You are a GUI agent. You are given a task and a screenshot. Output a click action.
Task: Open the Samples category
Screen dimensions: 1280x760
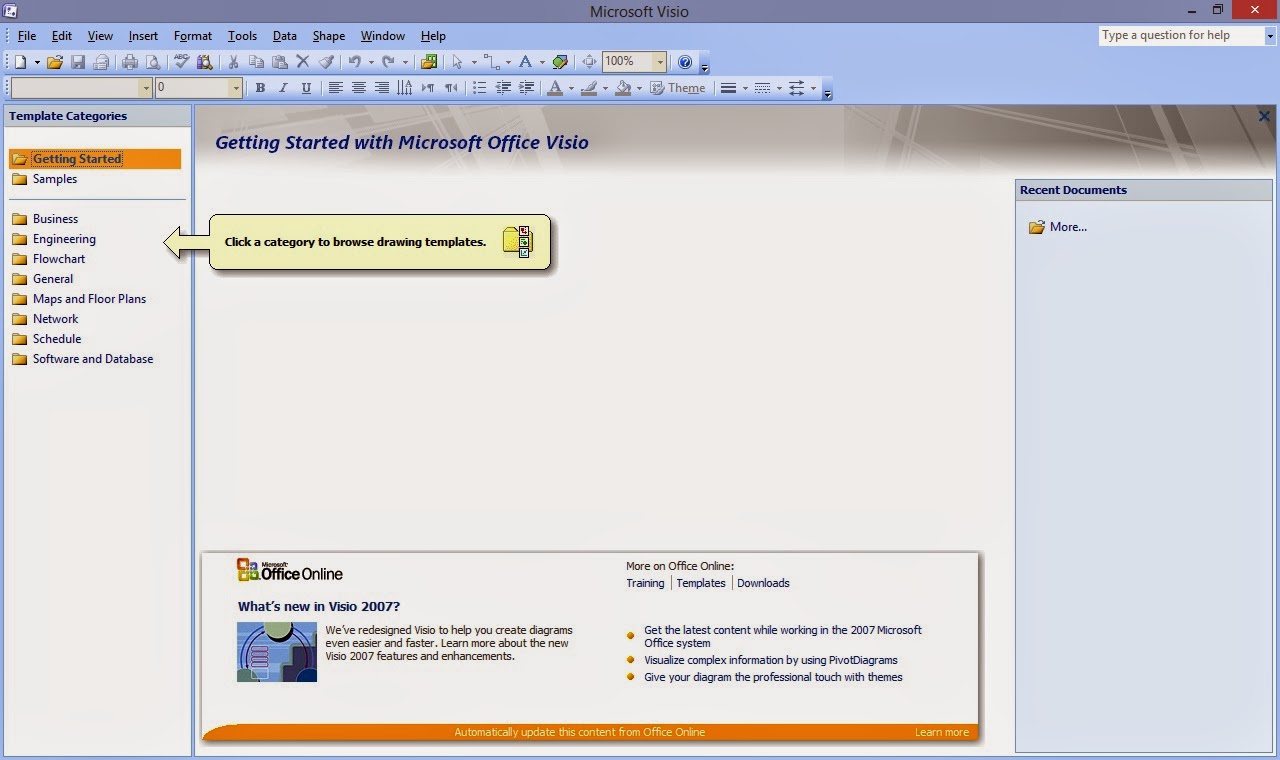pos(54,179)
